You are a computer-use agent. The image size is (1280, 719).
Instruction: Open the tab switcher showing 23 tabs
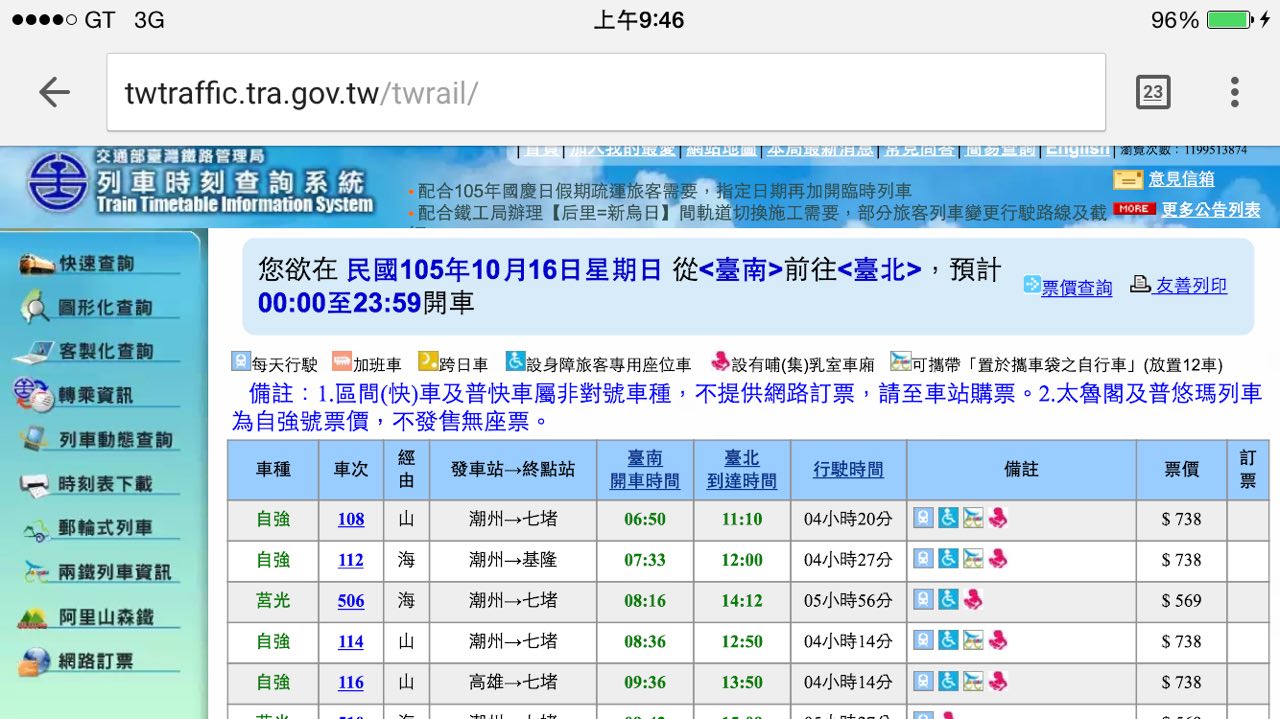[1153, 92]
